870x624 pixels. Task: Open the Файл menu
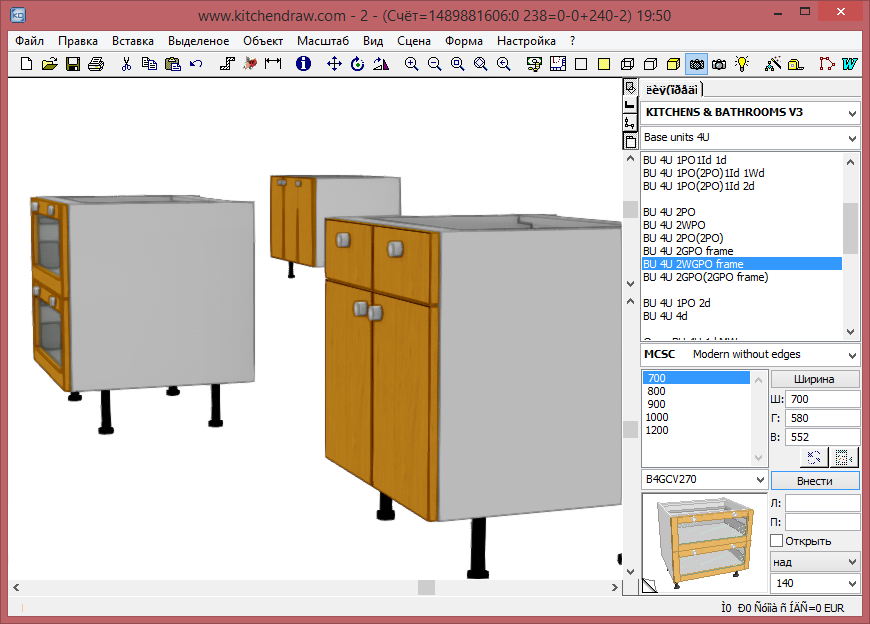(29, 41)
